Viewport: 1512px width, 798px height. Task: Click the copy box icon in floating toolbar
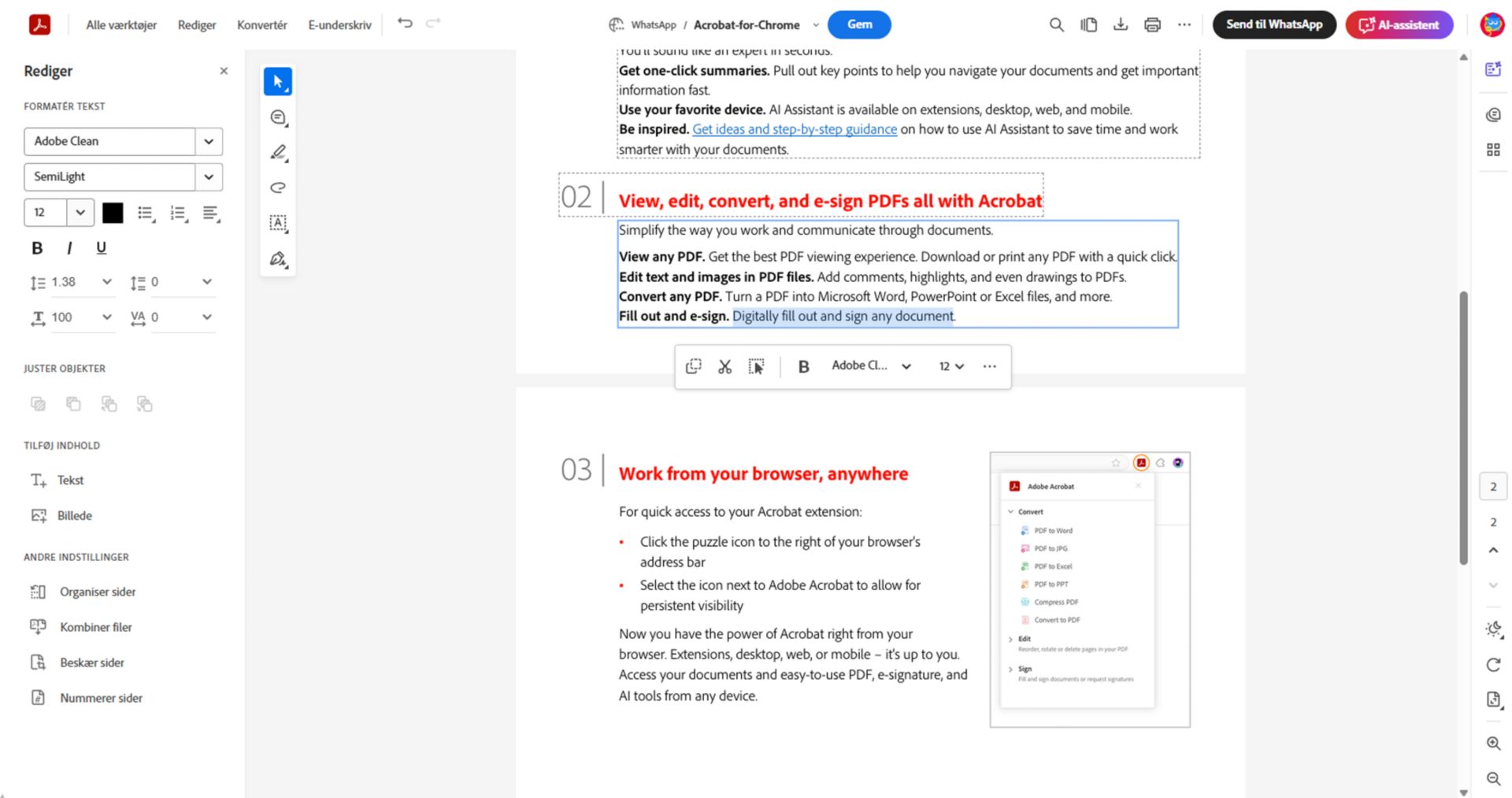[693, 366]
